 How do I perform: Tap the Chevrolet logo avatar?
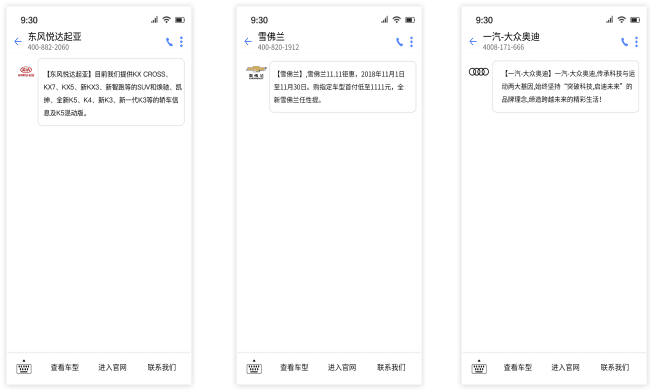pos(256,72)
